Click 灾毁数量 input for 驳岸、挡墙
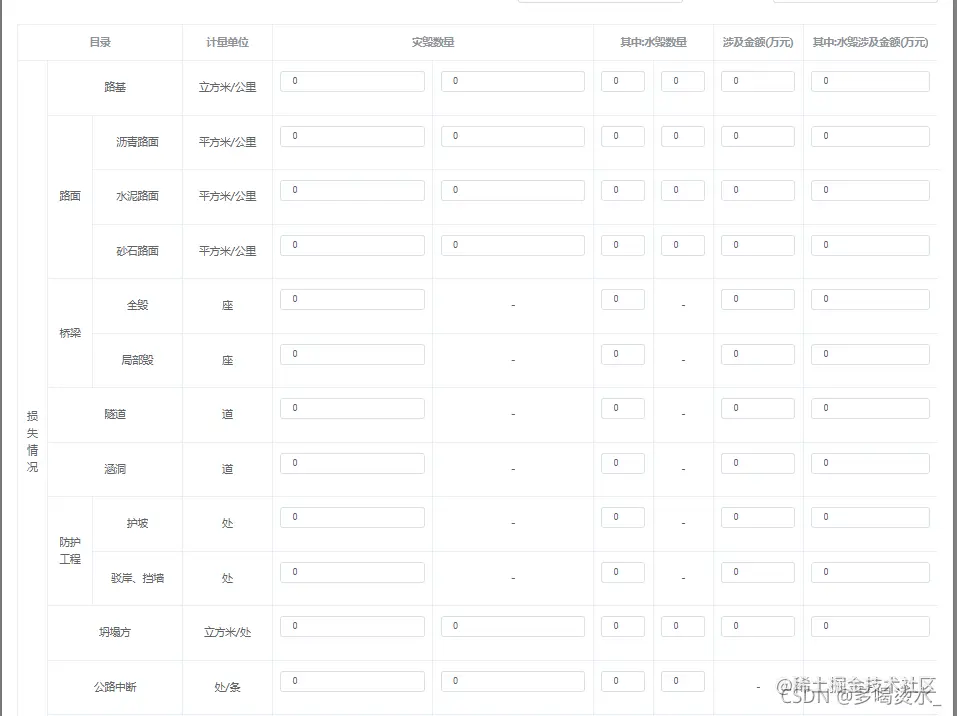The width and height of the screenshot is (957, 716). [352, 573]
